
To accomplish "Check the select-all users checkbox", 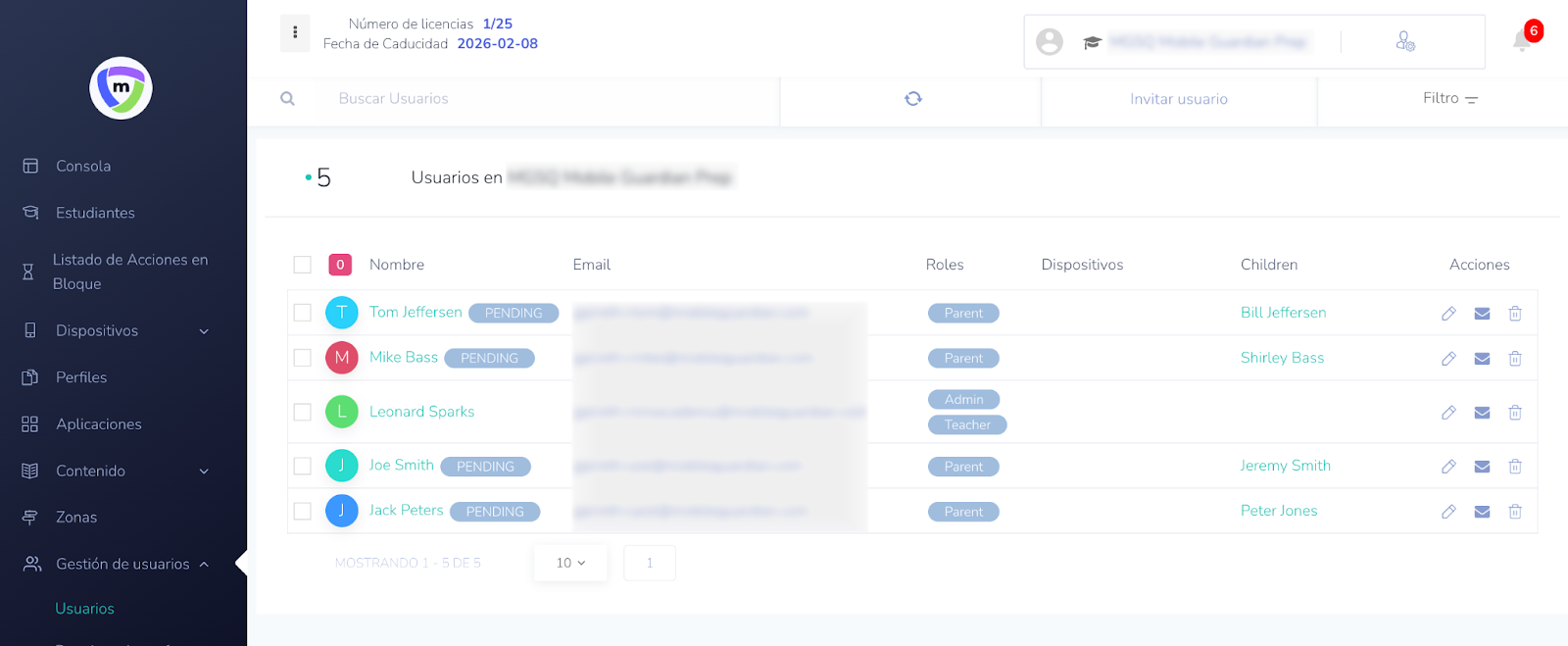I will 303,265.
